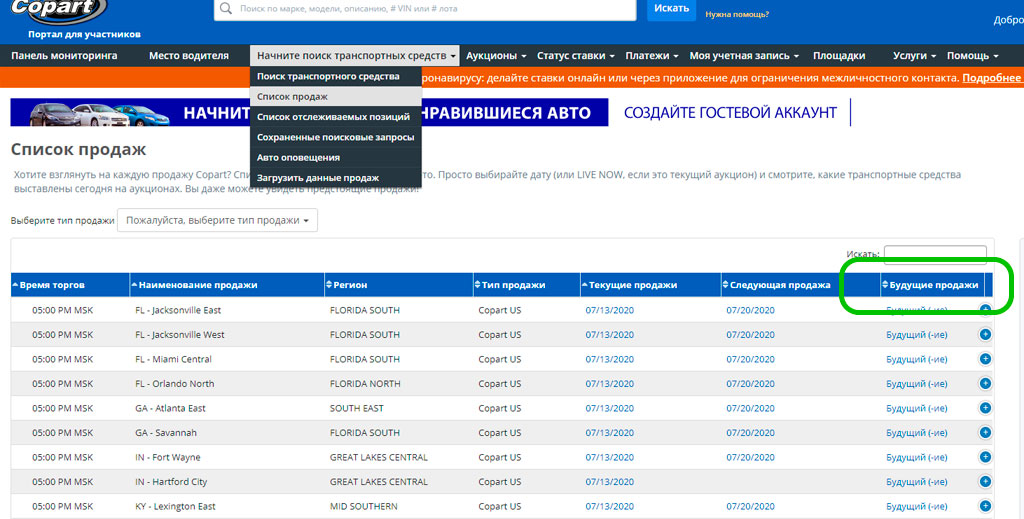This screenshot has height=519, width=1024.
Task: Open Панель мониторинга in navigation bar
Action: [x=64, y=55]
